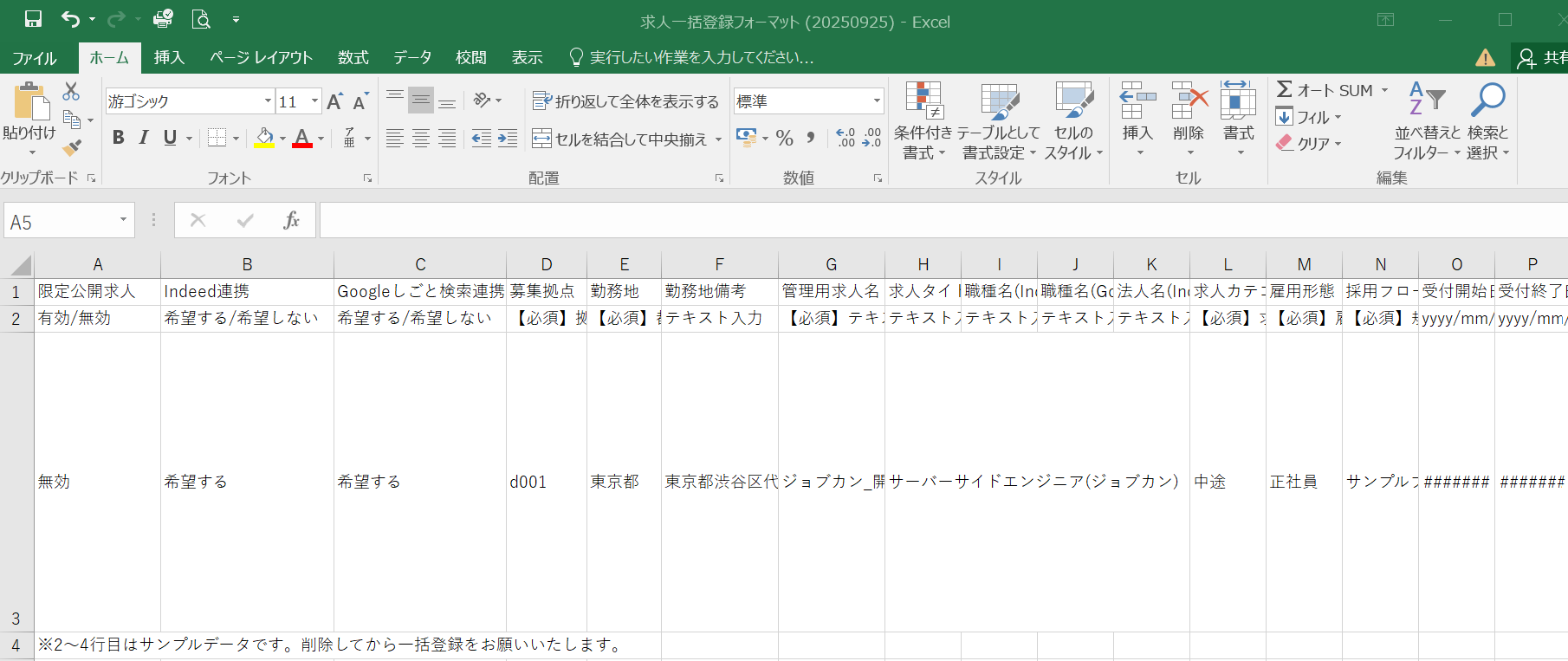1568x661 pixels.
Task: Click the percent style icon
Action: (x=785, y=139)
